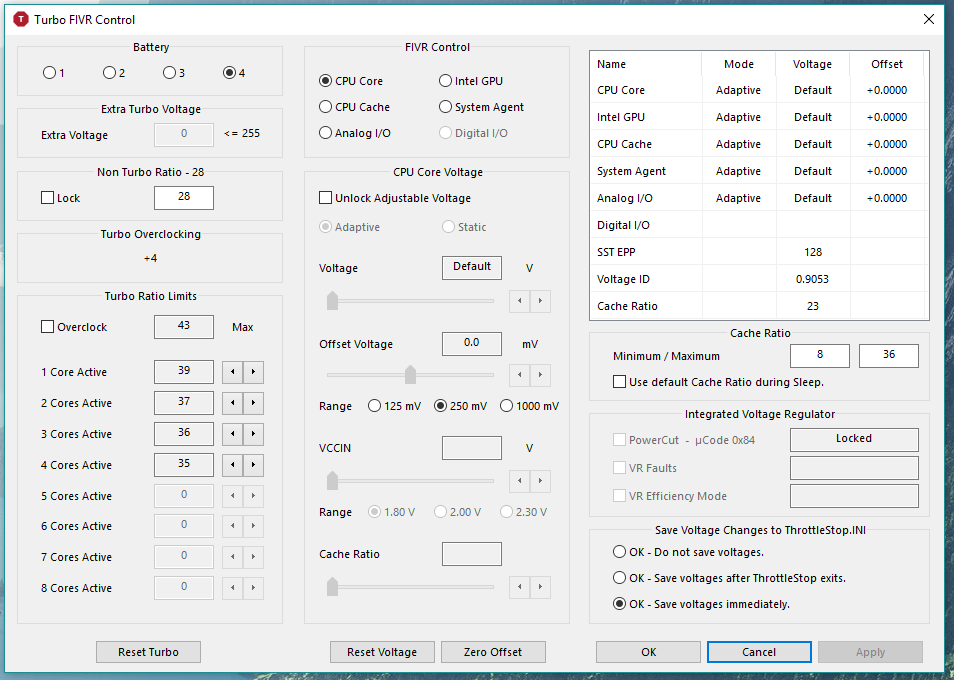This screenshot has width=954, height=680.
Task: Click left arrow for Offset Voltage
Action: [x=520, y=375]
